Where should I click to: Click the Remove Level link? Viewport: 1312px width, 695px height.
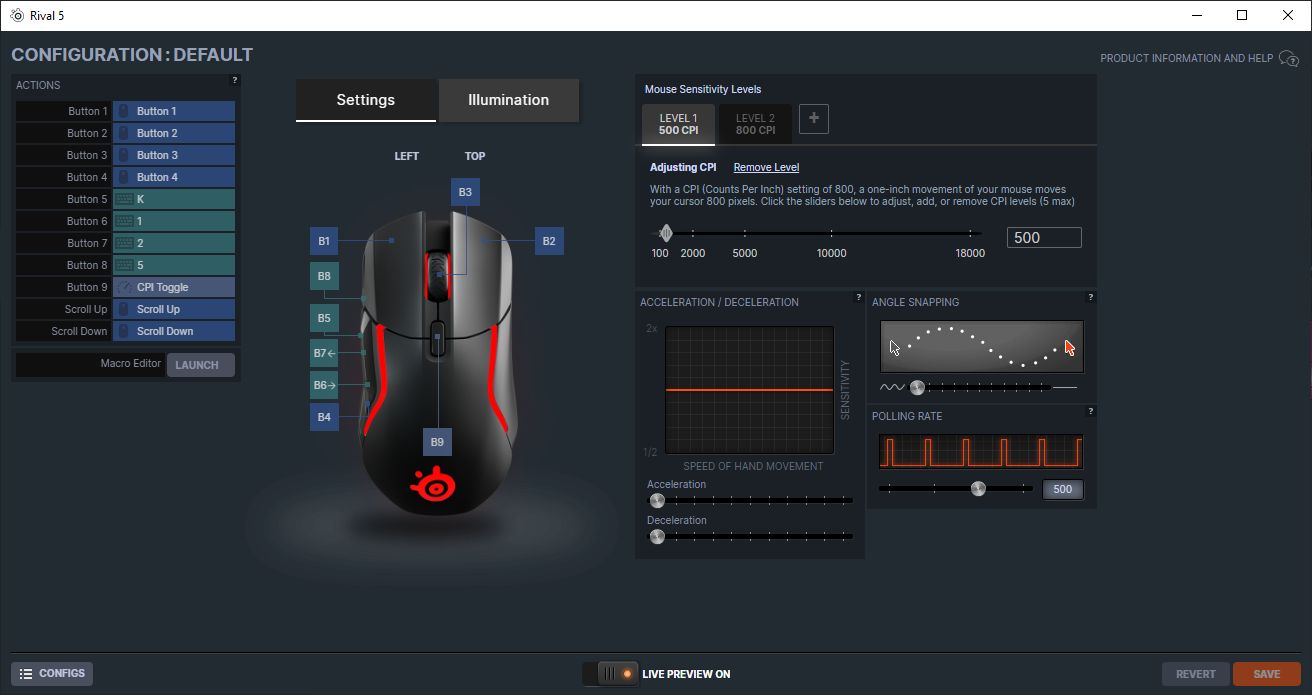pos(766,167)
